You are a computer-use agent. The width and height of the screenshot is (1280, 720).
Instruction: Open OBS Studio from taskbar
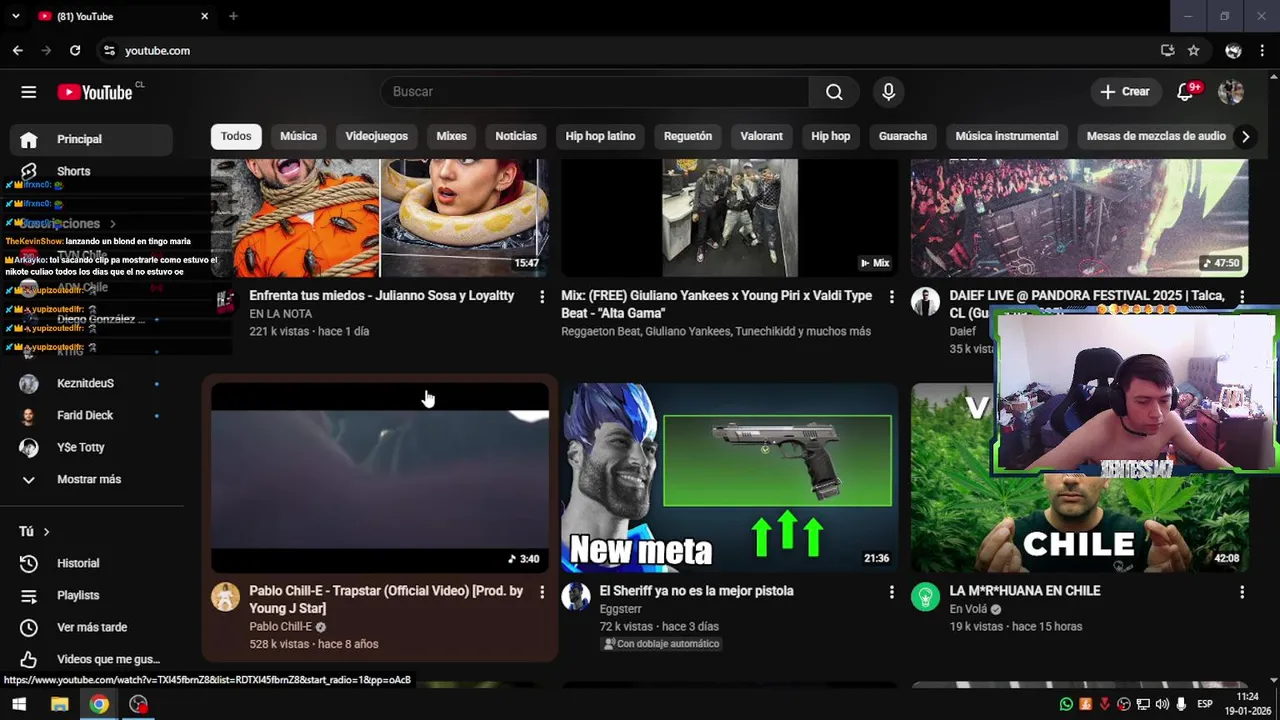pos(138,704)
